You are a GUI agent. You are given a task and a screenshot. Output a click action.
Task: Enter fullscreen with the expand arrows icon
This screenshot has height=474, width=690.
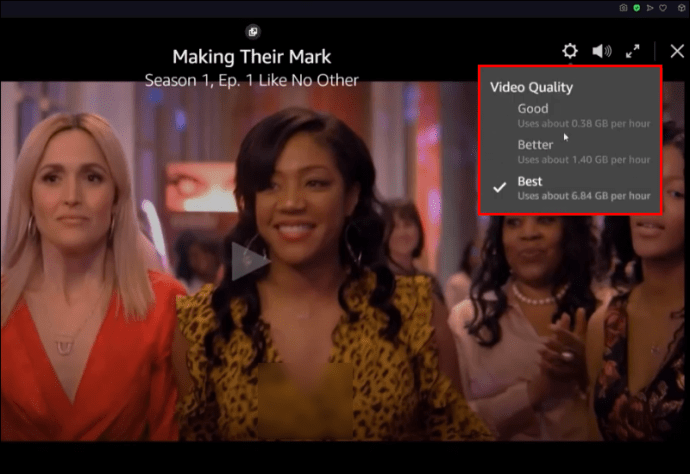(x=633, y=51)
